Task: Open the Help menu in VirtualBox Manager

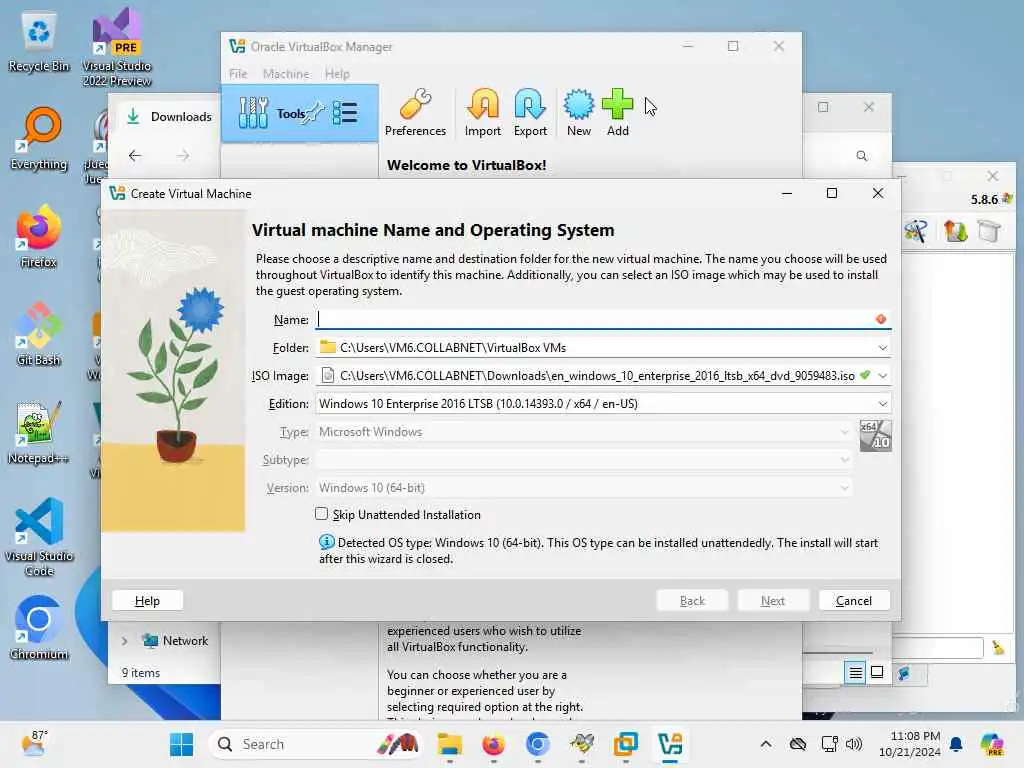Action: [337, 74]
